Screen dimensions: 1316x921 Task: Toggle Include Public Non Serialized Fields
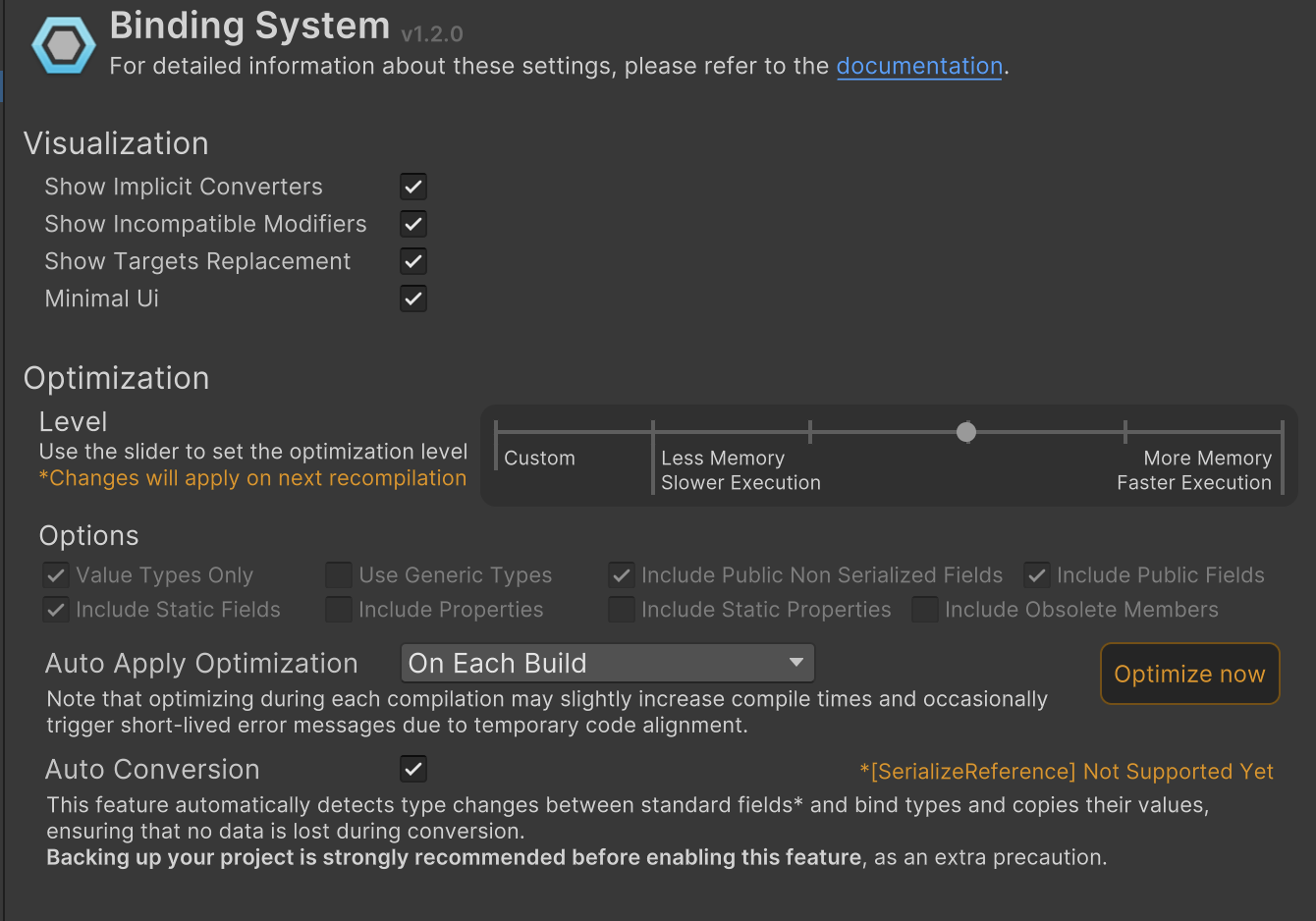coord(621,575)
